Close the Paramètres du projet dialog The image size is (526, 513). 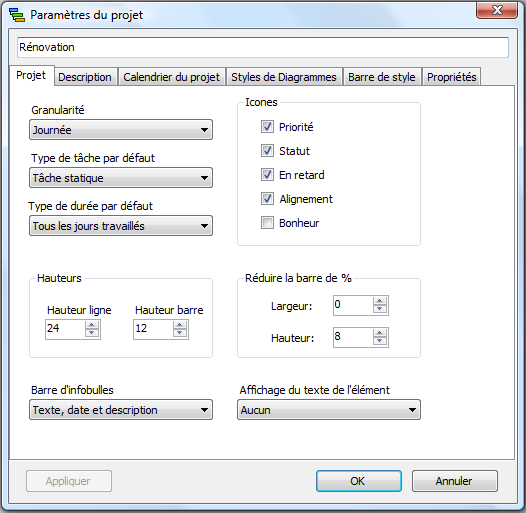[x=497, y=10]
